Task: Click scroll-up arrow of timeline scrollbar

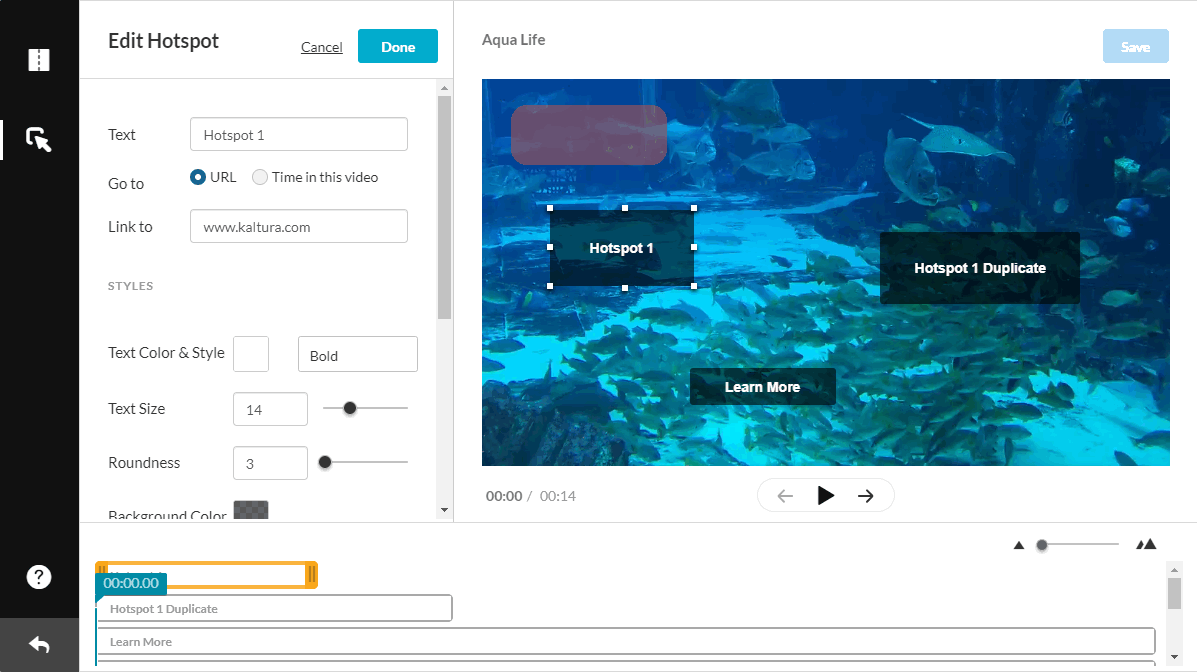Action: click(x=1174, y=570)
